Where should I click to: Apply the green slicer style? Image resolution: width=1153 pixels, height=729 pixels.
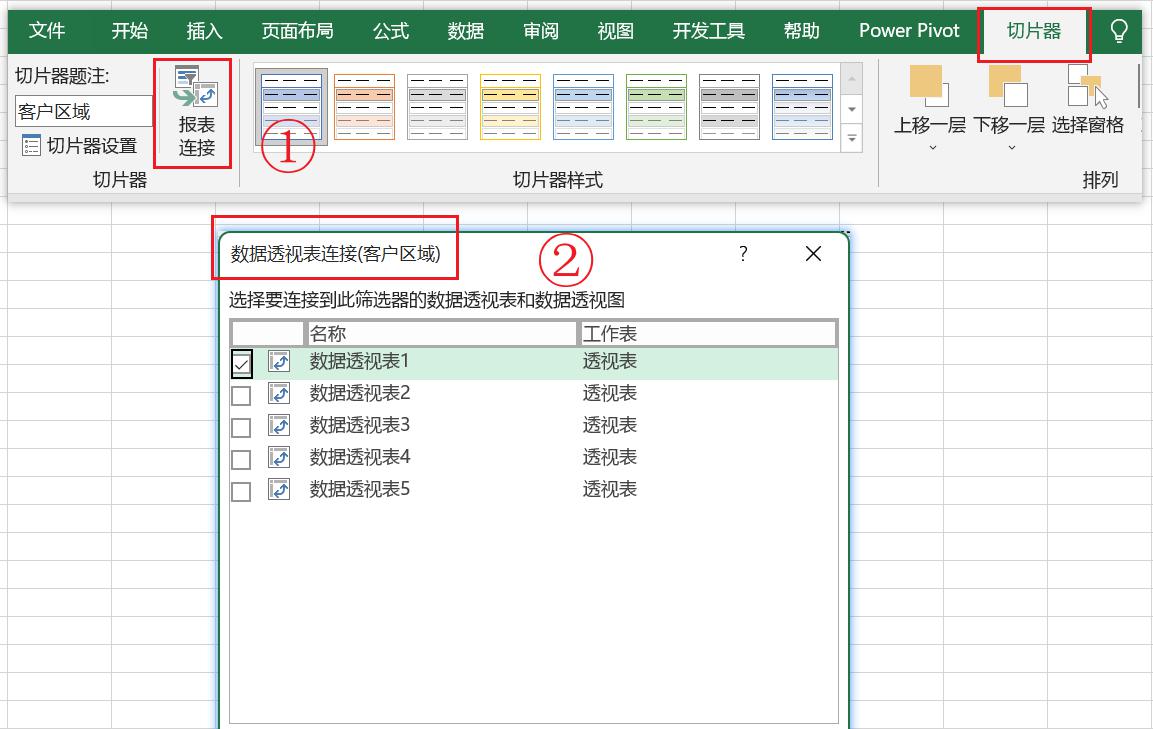click(656, 107)
